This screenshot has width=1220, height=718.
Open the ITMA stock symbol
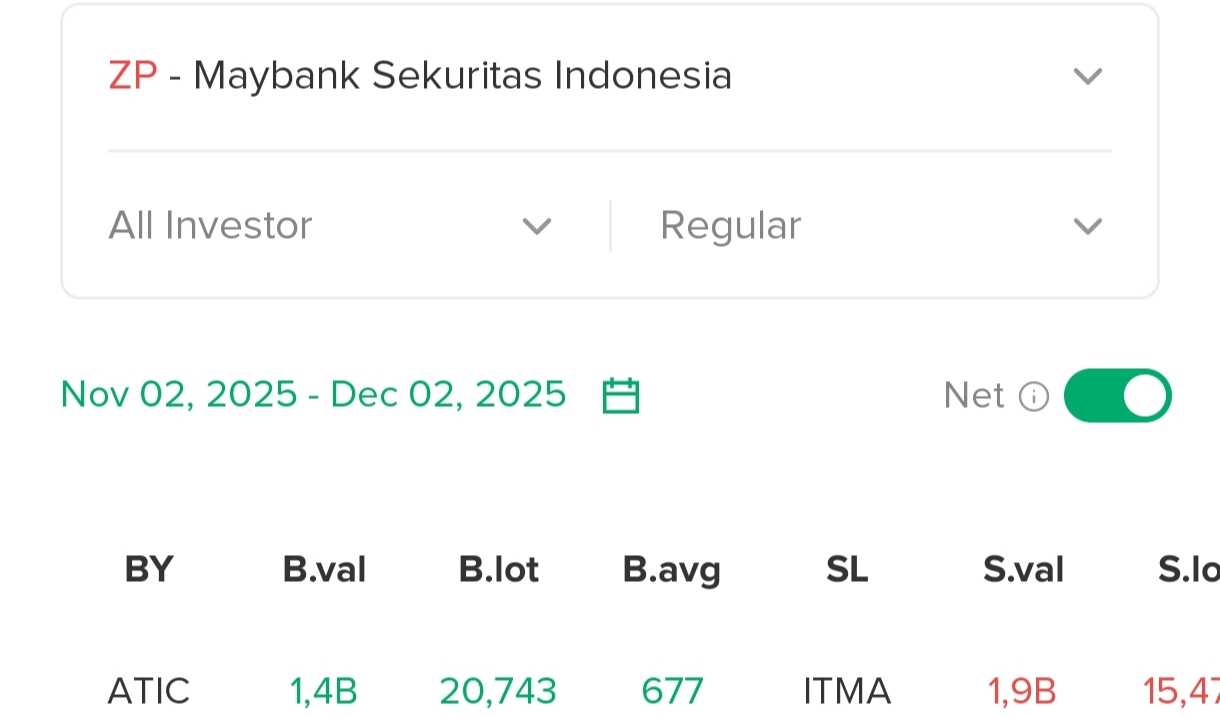pos(846,691)
